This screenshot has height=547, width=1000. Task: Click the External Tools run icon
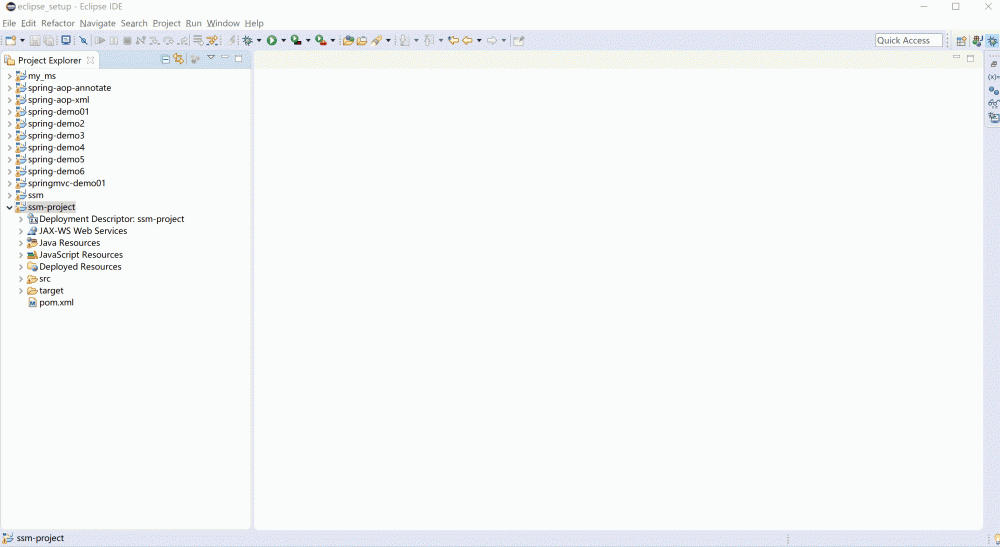click(321, 40)
